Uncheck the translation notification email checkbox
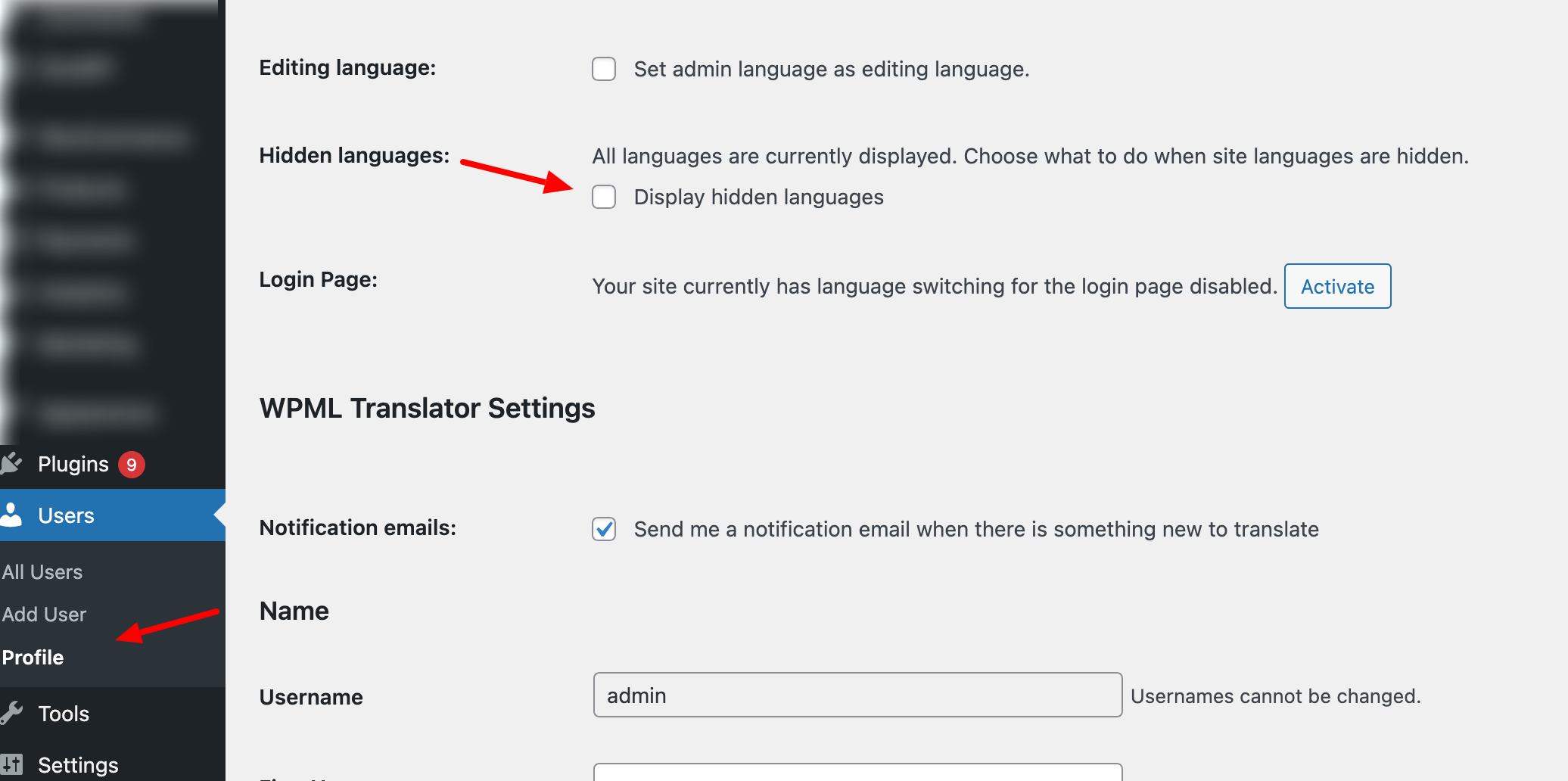 [604, 529]
